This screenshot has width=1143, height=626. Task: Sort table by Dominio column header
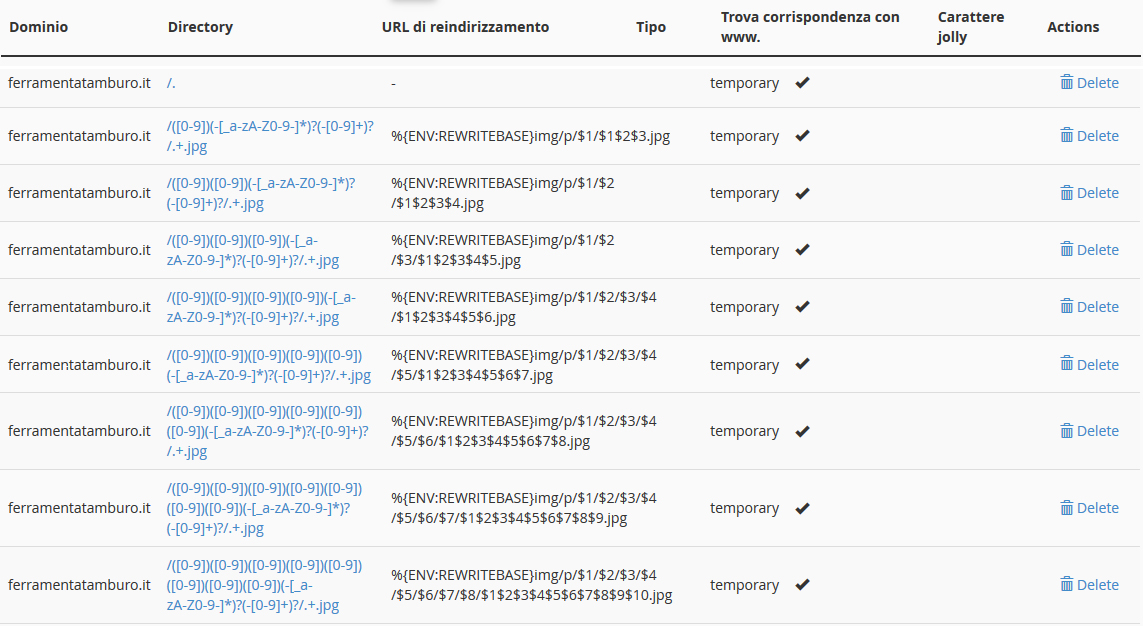pos(39,27)
